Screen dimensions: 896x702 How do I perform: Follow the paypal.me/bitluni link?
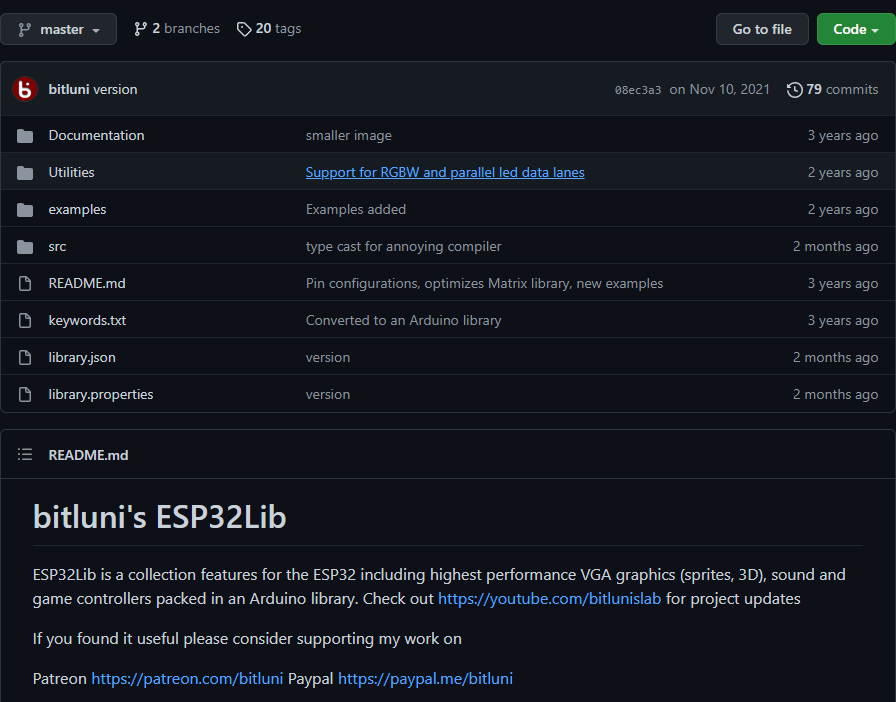coord(425,679)
